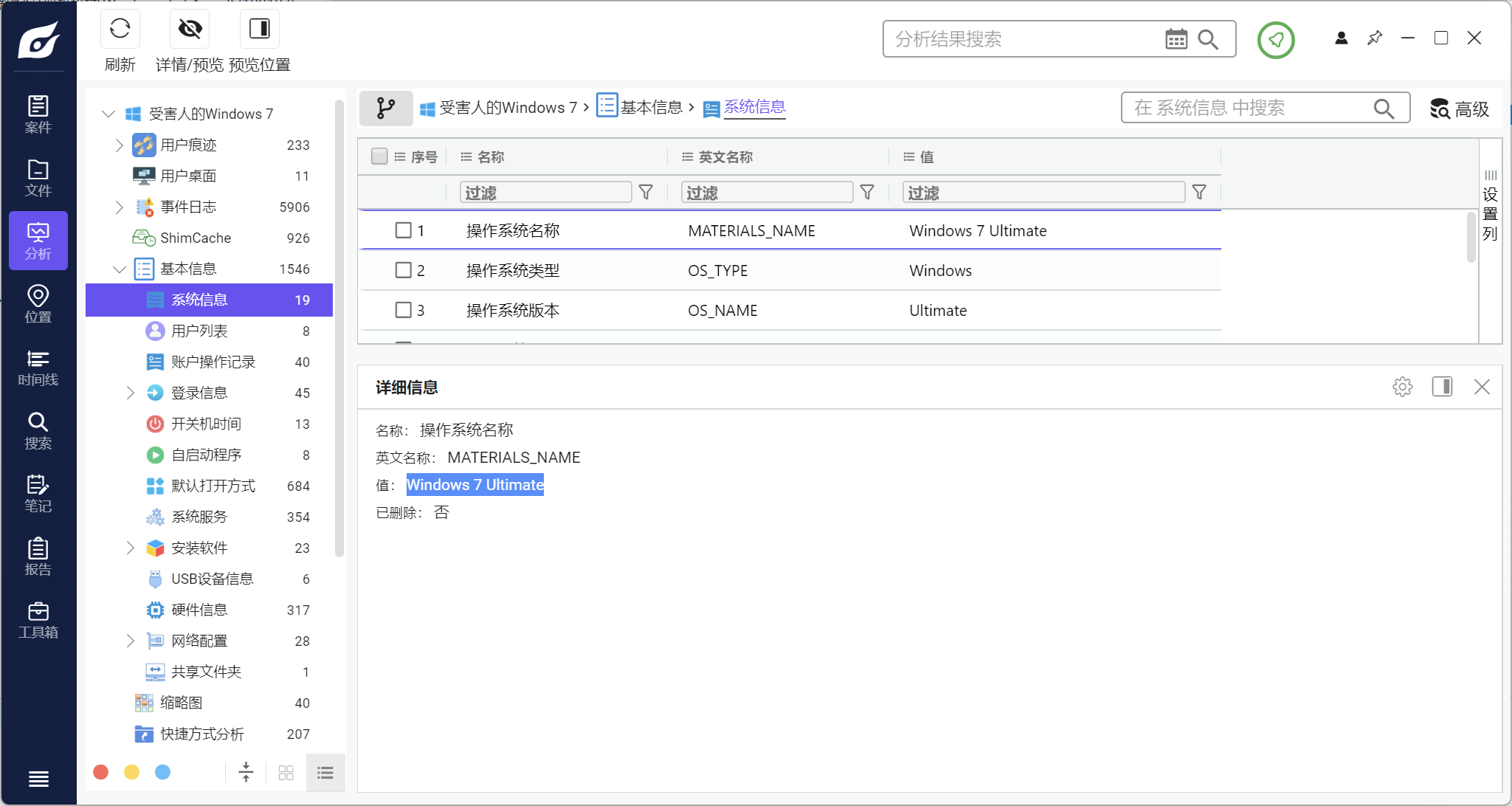This screenshot has height=806, width=1512.
Task: Select the 账户操作记录 tree item
Action: tap(210, 362)
